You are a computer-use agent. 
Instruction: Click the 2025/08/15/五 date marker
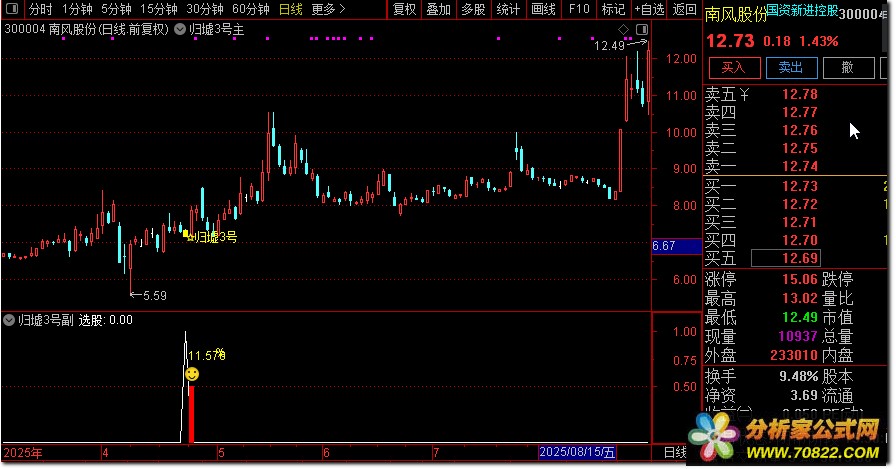click(x=577, y=452)
